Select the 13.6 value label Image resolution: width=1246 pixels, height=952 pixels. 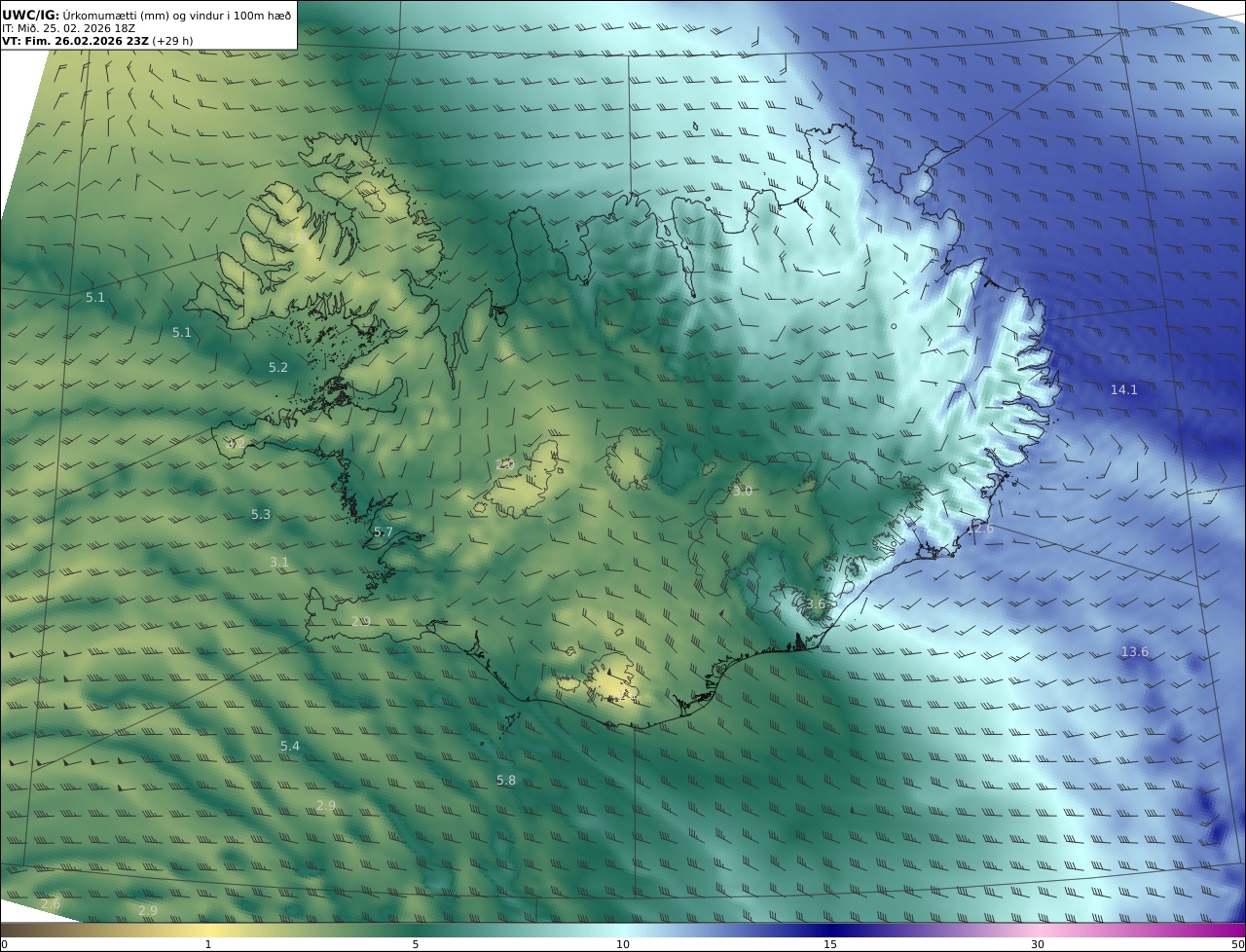click(1135, 652)
